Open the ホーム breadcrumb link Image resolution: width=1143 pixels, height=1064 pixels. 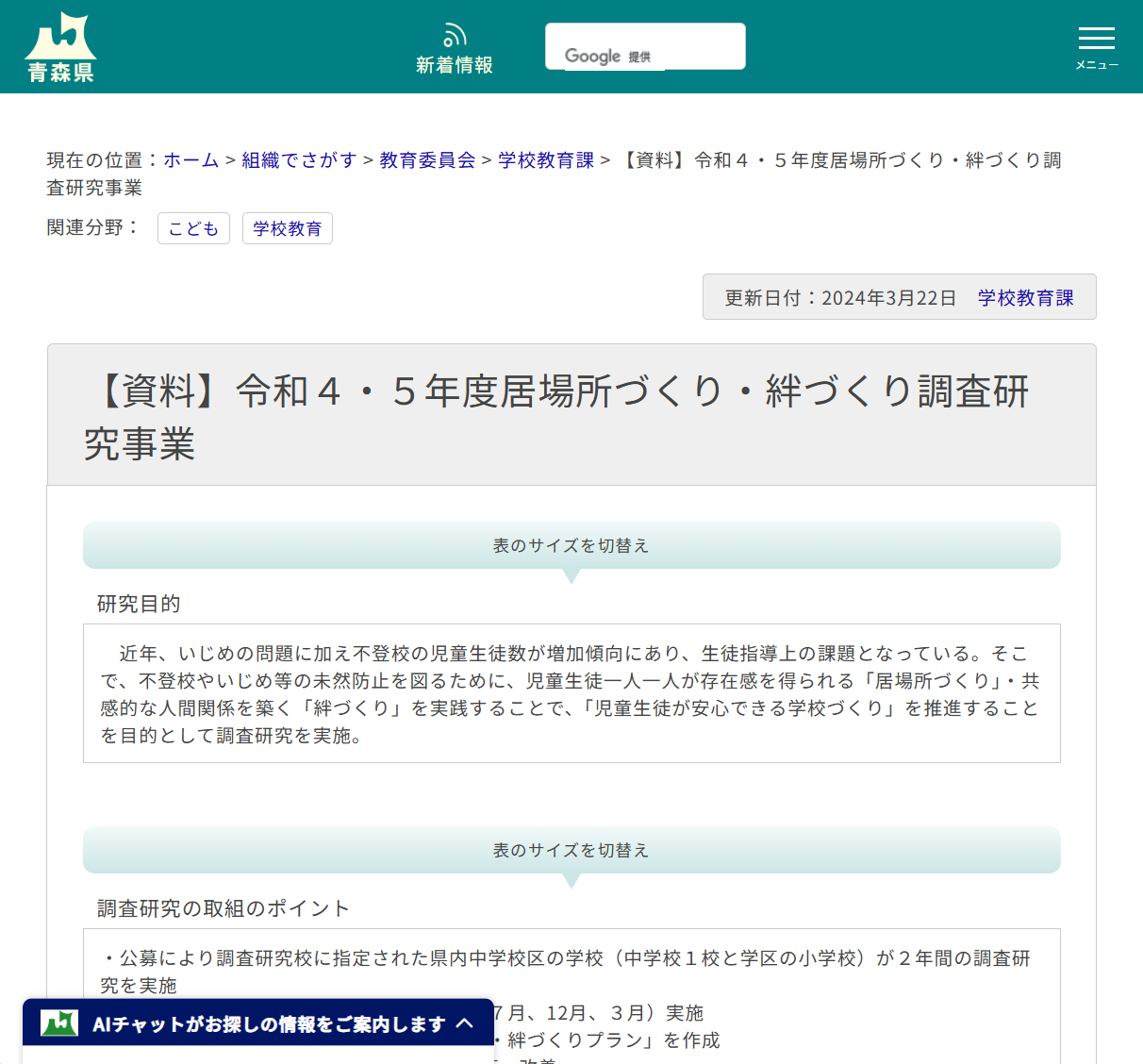(x=190, y=159)
